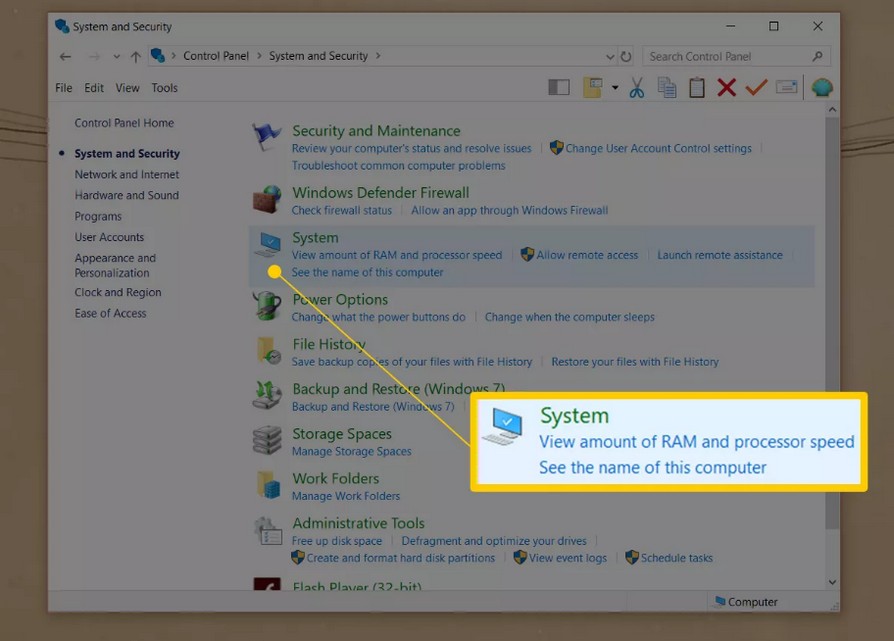Select Appearance and Personalization in sidebar

click(115, 265)
